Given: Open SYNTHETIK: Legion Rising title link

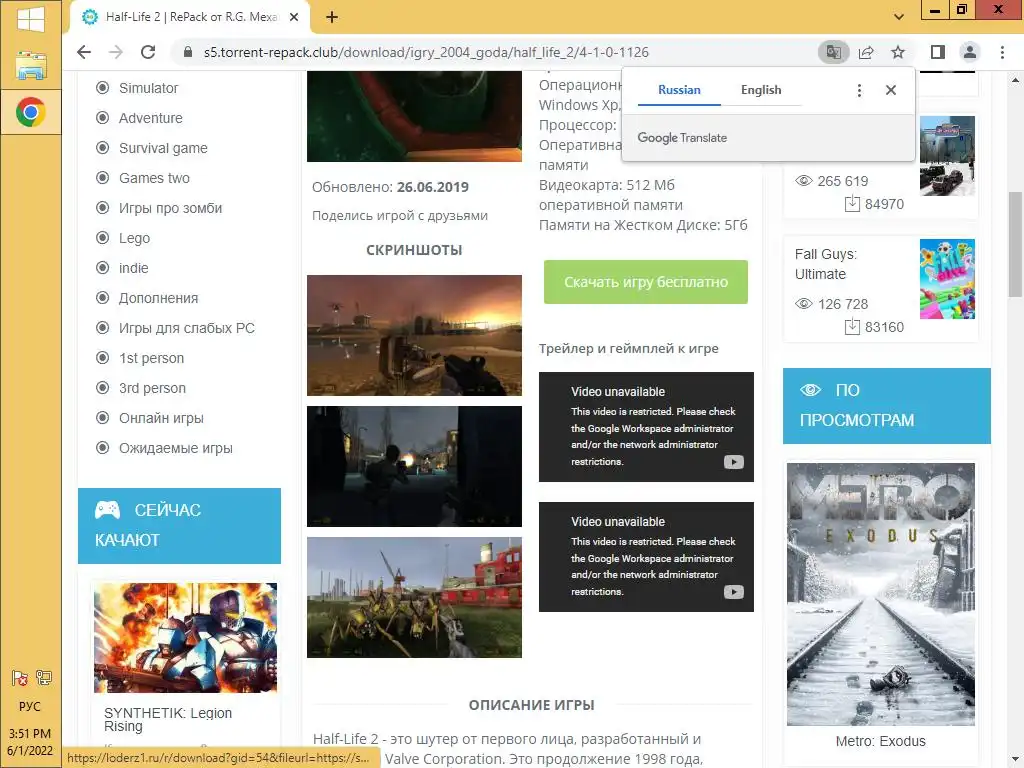Looking at the screenshot, I should point(168,720).
